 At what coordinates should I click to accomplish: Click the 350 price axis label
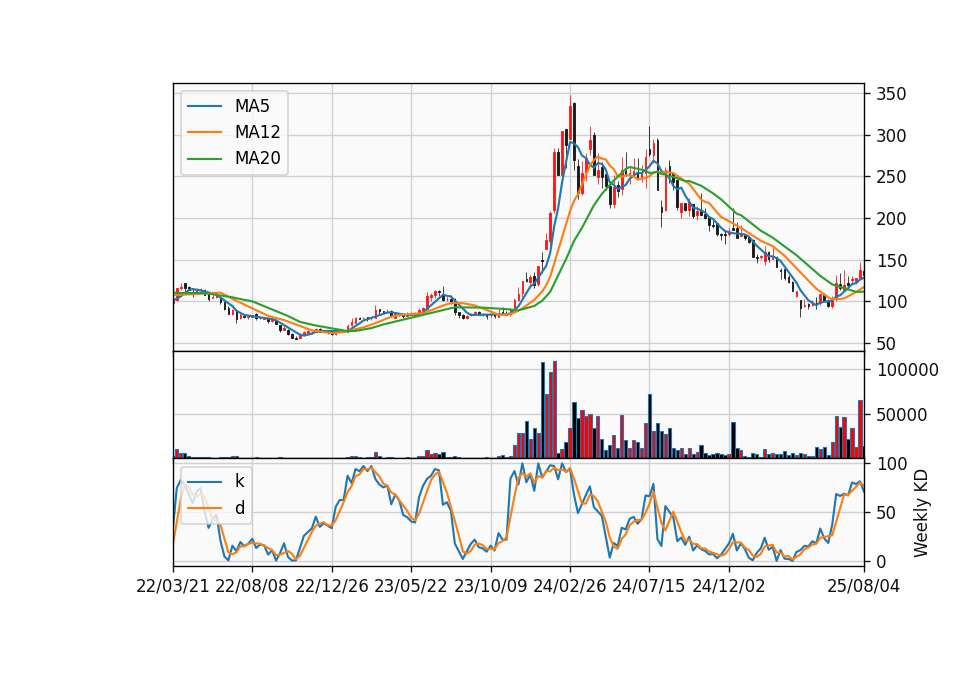pos(891,94)
